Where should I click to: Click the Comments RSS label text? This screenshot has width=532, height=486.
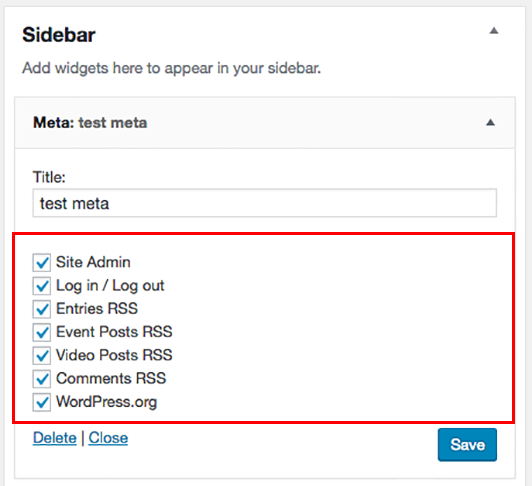click(x=111, y=378)
